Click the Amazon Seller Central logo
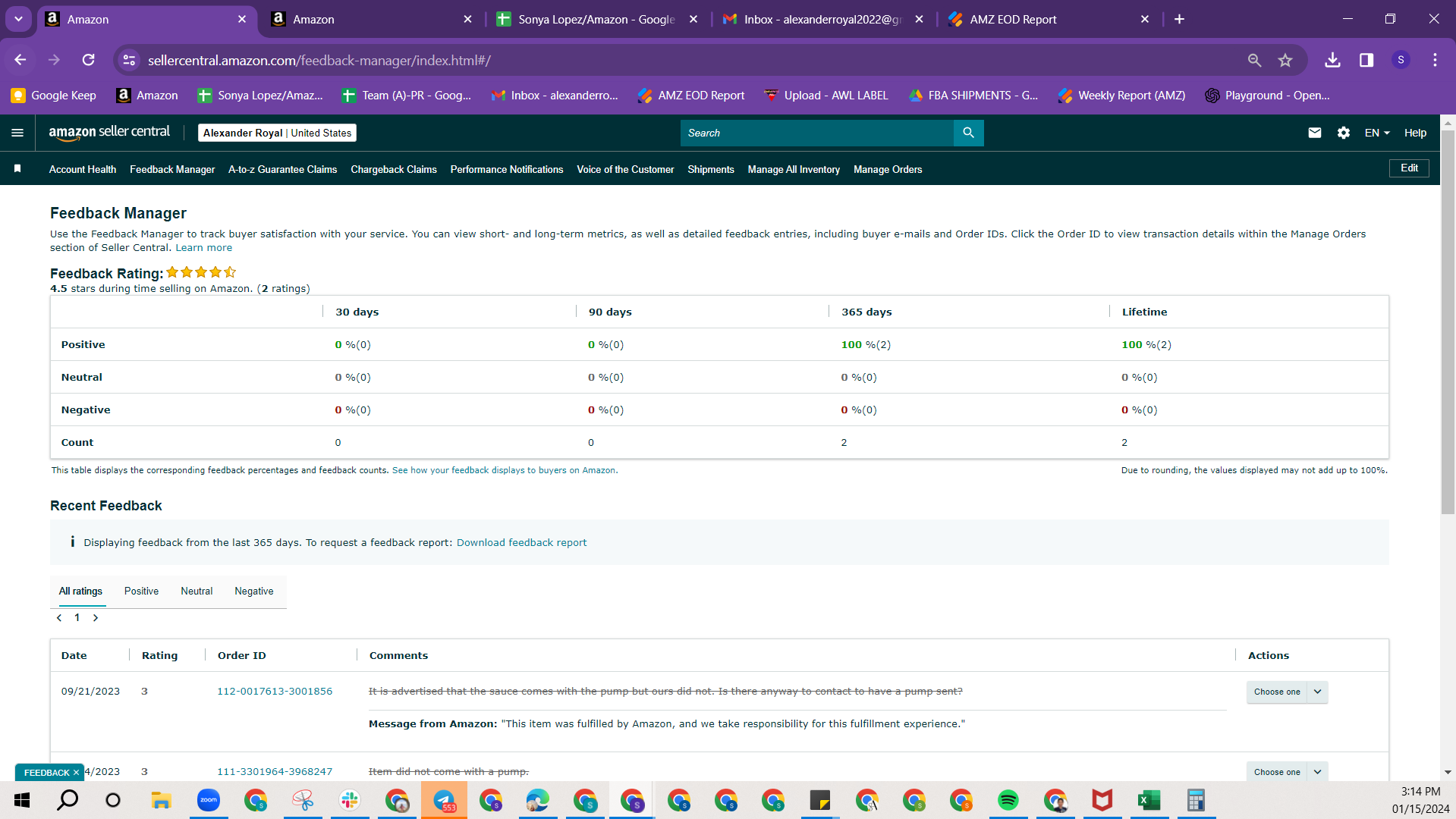This screenshot has width=1456, height=819. [x=109, y=133]
